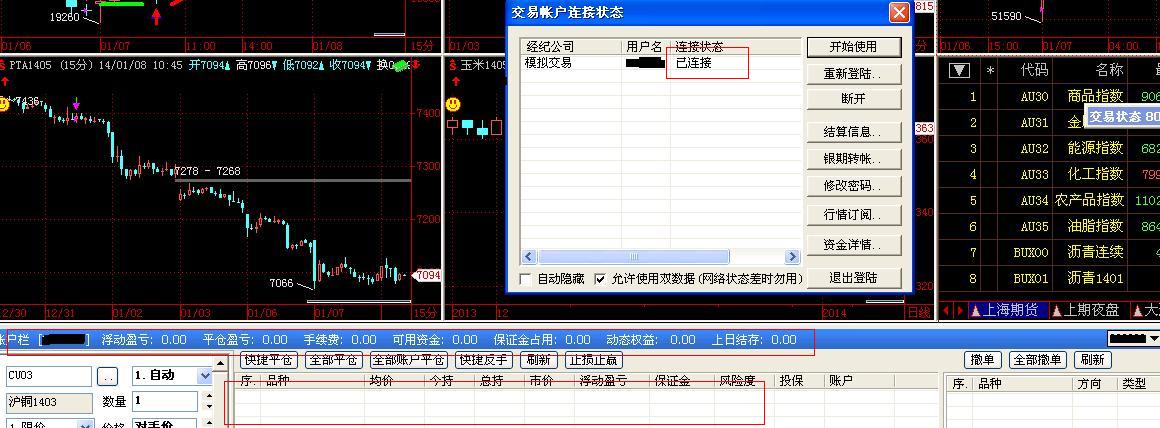Select the AU30 商品指数 row
1160x428 pixels.
[1050, 96]
